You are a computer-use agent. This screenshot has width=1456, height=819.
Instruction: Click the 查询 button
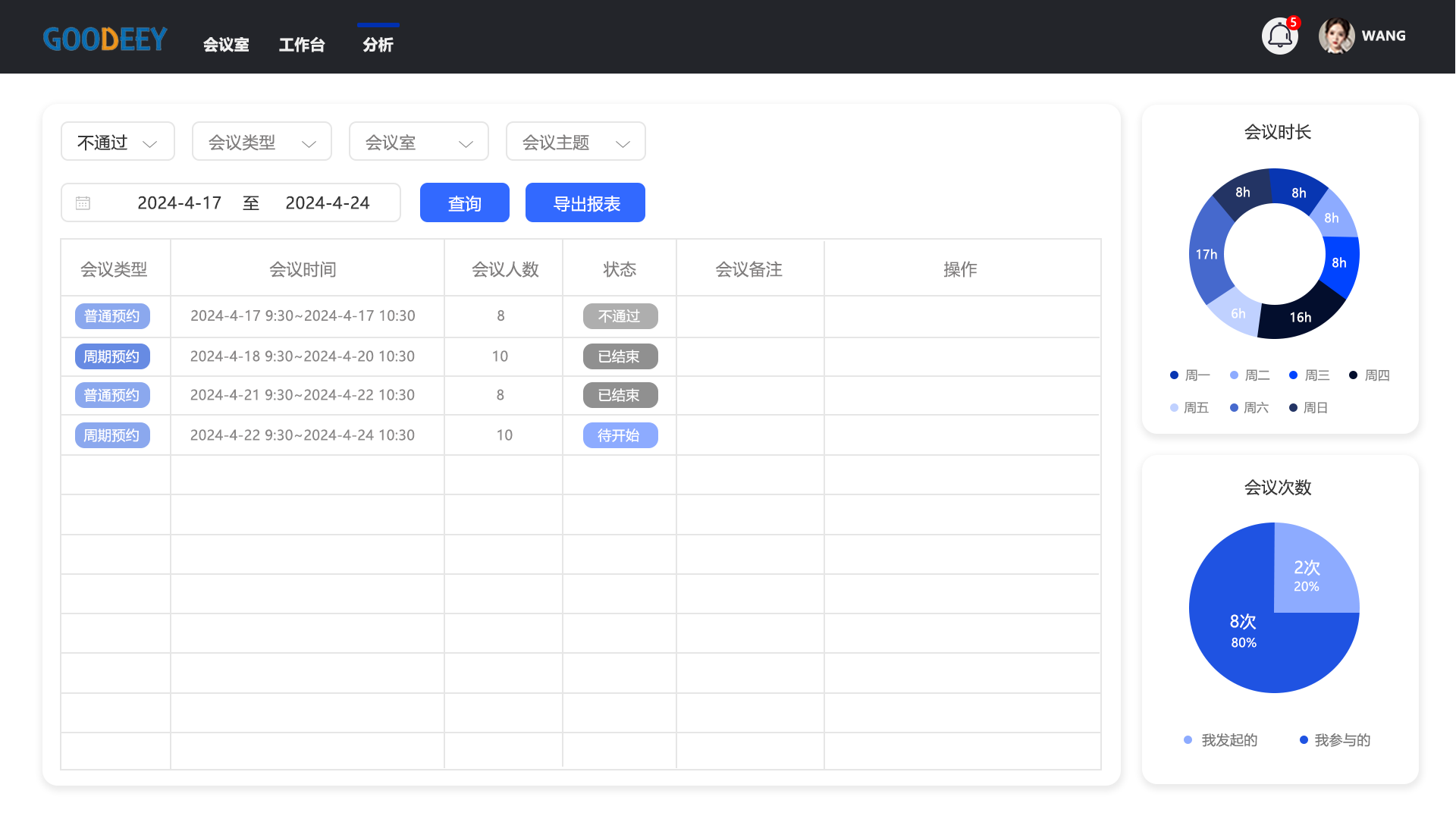tap(464, 203)
